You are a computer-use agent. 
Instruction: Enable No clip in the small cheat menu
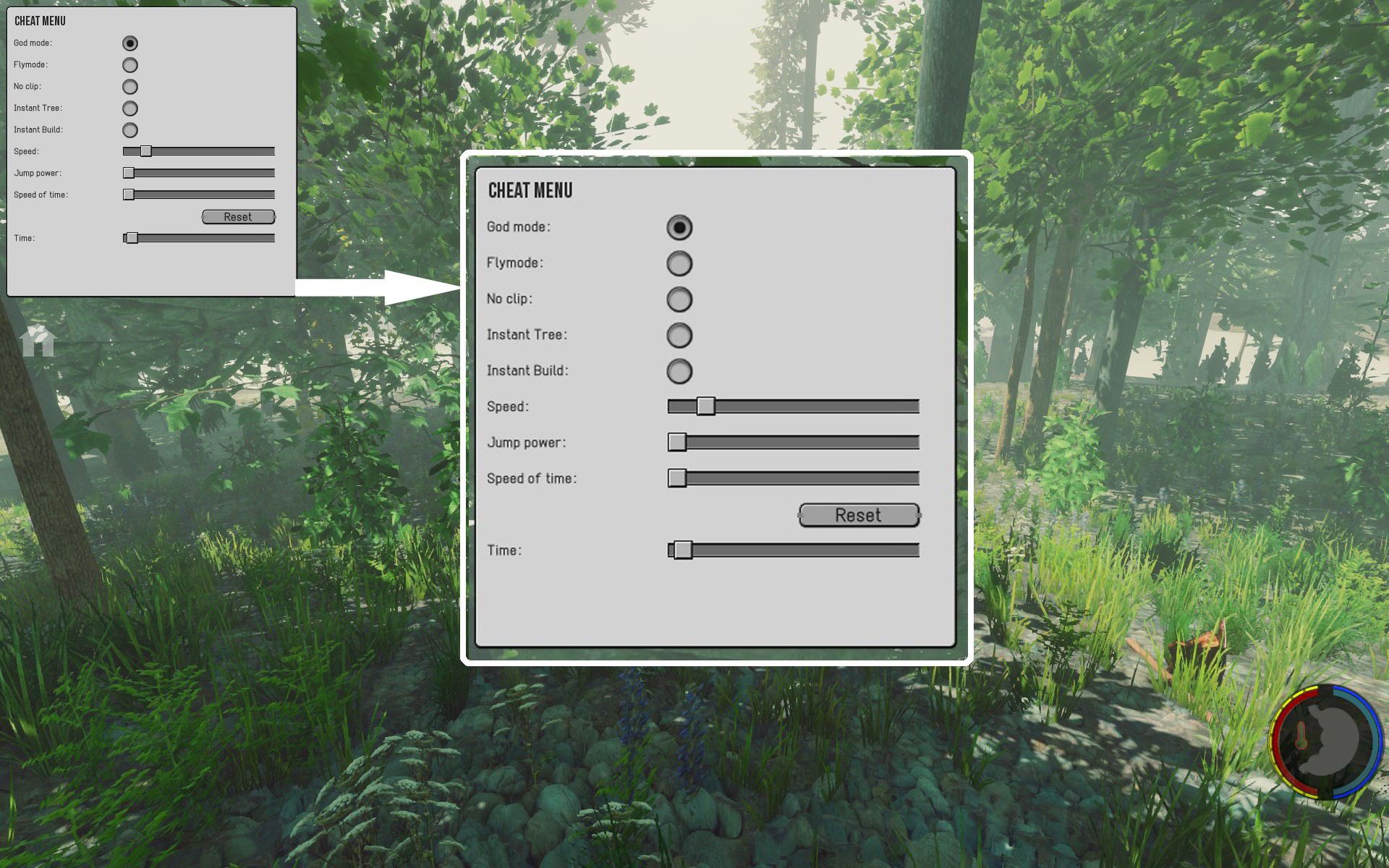pyautogui.click(x=130, y=87)
